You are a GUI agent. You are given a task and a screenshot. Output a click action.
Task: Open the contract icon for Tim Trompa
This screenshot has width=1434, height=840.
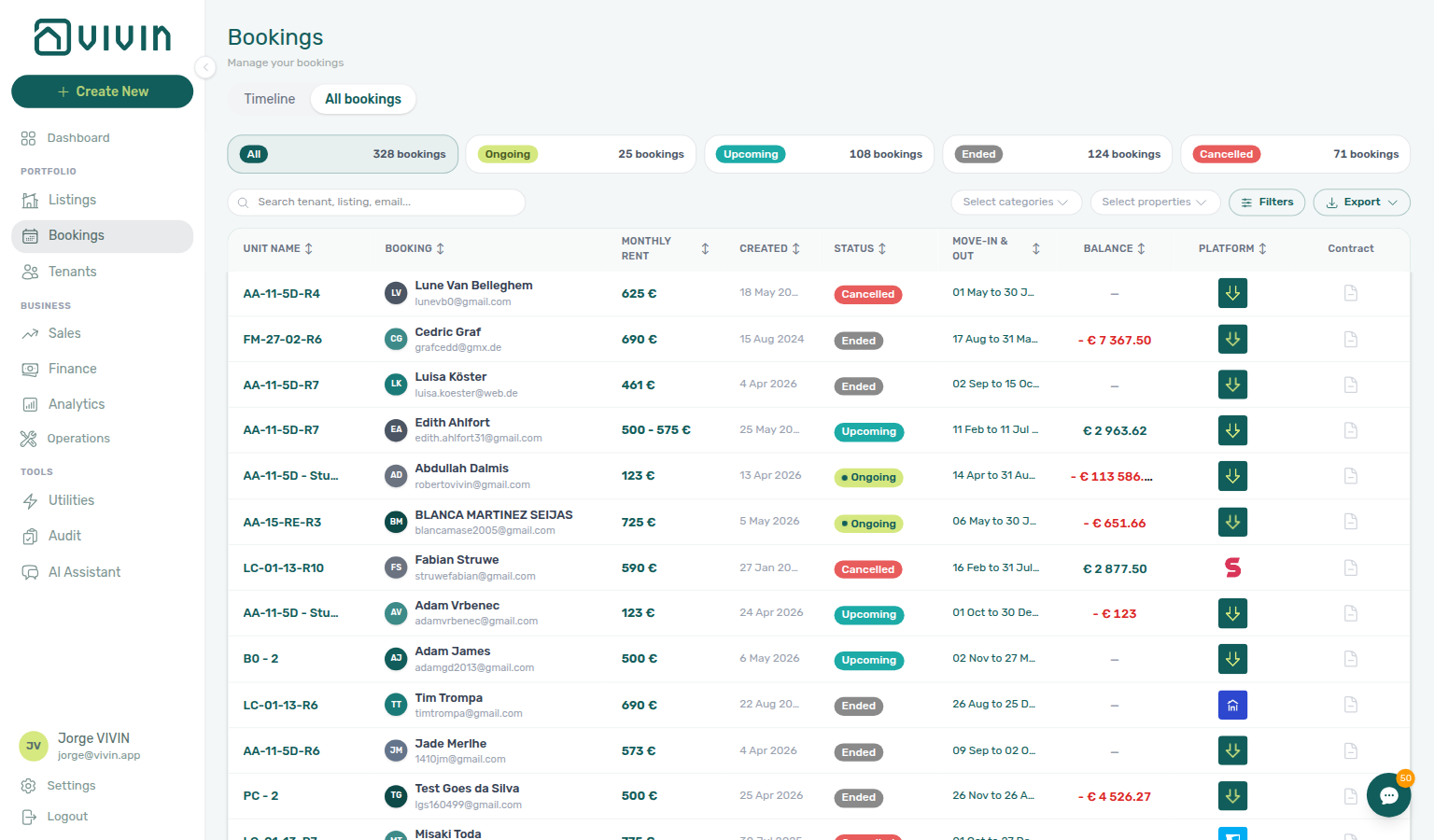pos(1350,705)
